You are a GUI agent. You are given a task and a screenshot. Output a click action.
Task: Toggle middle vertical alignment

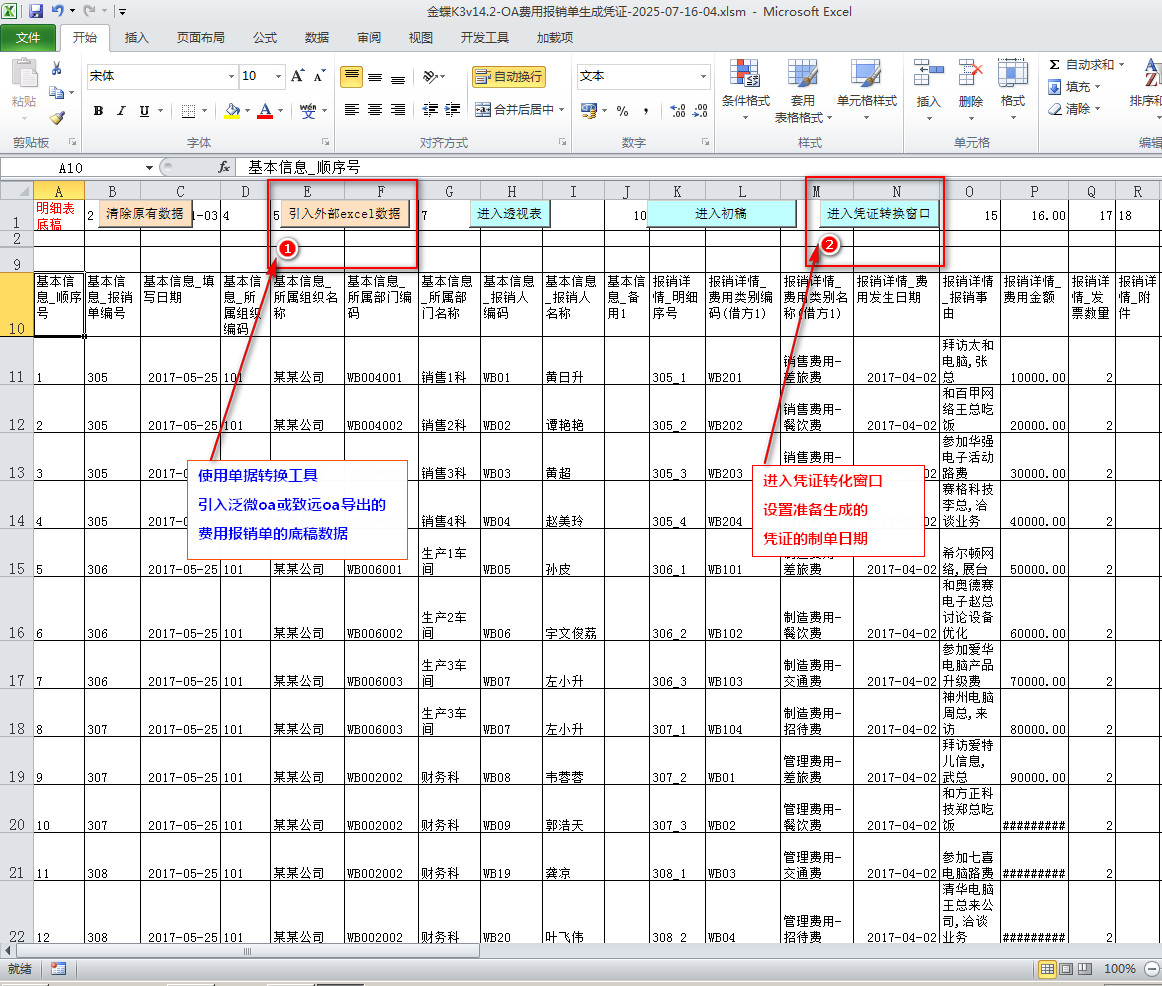375,76
